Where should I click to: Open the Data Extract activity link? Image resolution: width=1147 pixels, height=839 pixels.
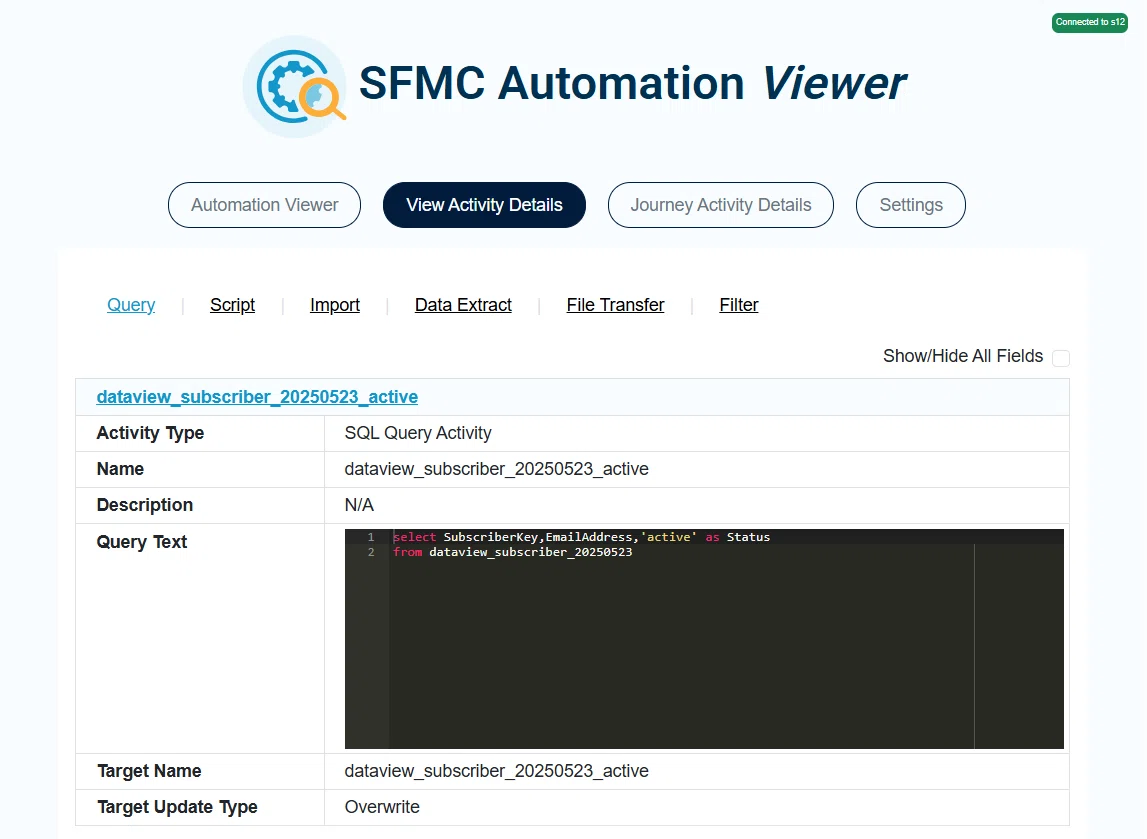pyautogui.click(x=463, y=305)
